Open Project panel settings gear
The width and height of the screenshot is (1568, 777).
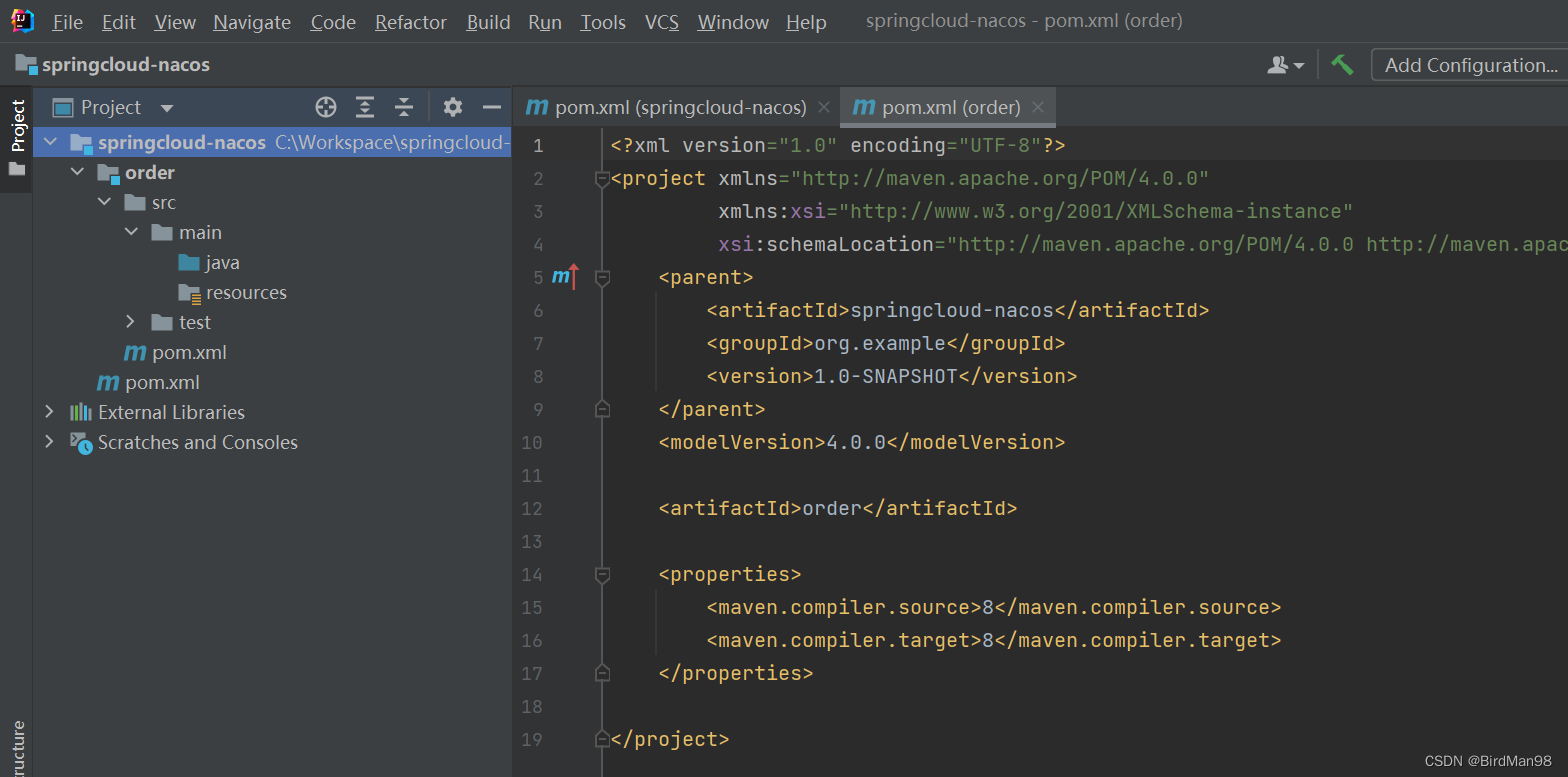tap(453, 107)
